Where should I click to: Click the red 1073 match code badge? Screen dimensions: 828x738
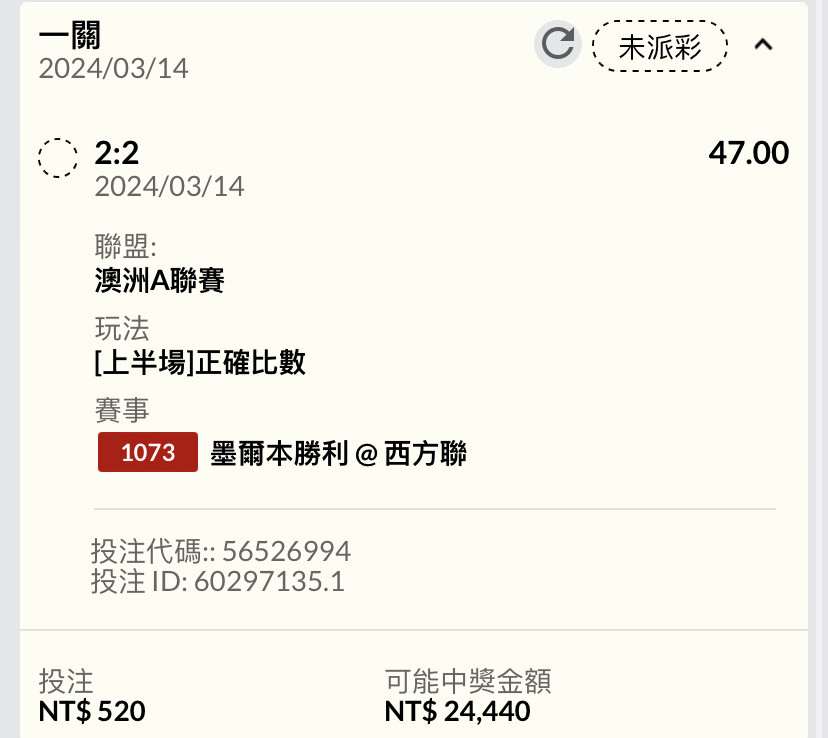(148, 452)
